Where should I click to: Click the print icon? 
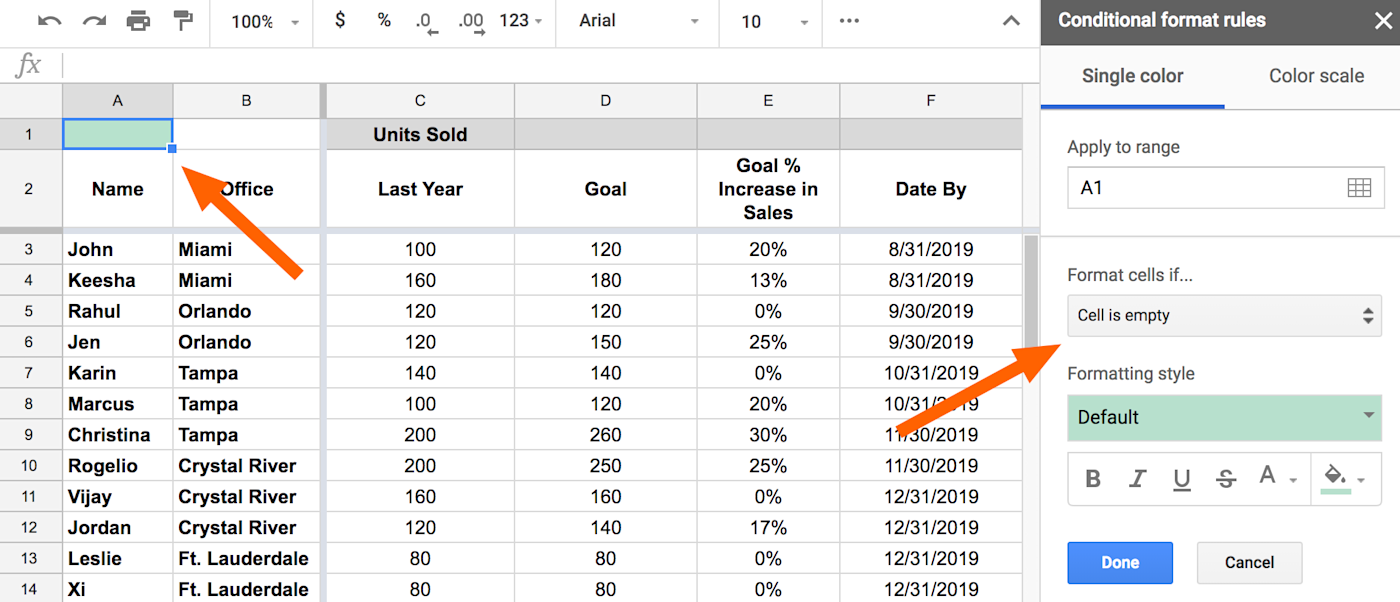tap(138, 21)
